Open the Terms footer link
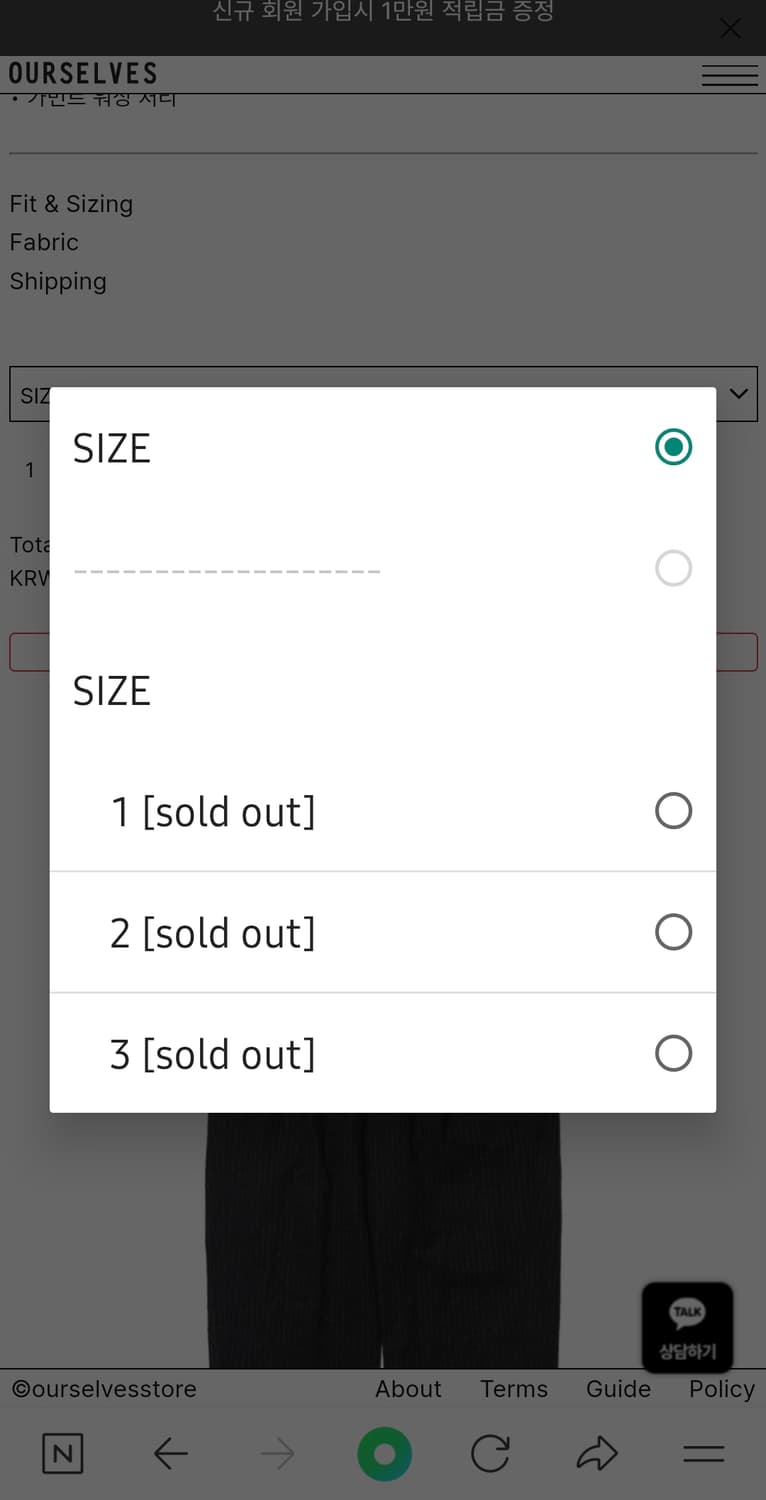766x1500 pixels. 514,1389
